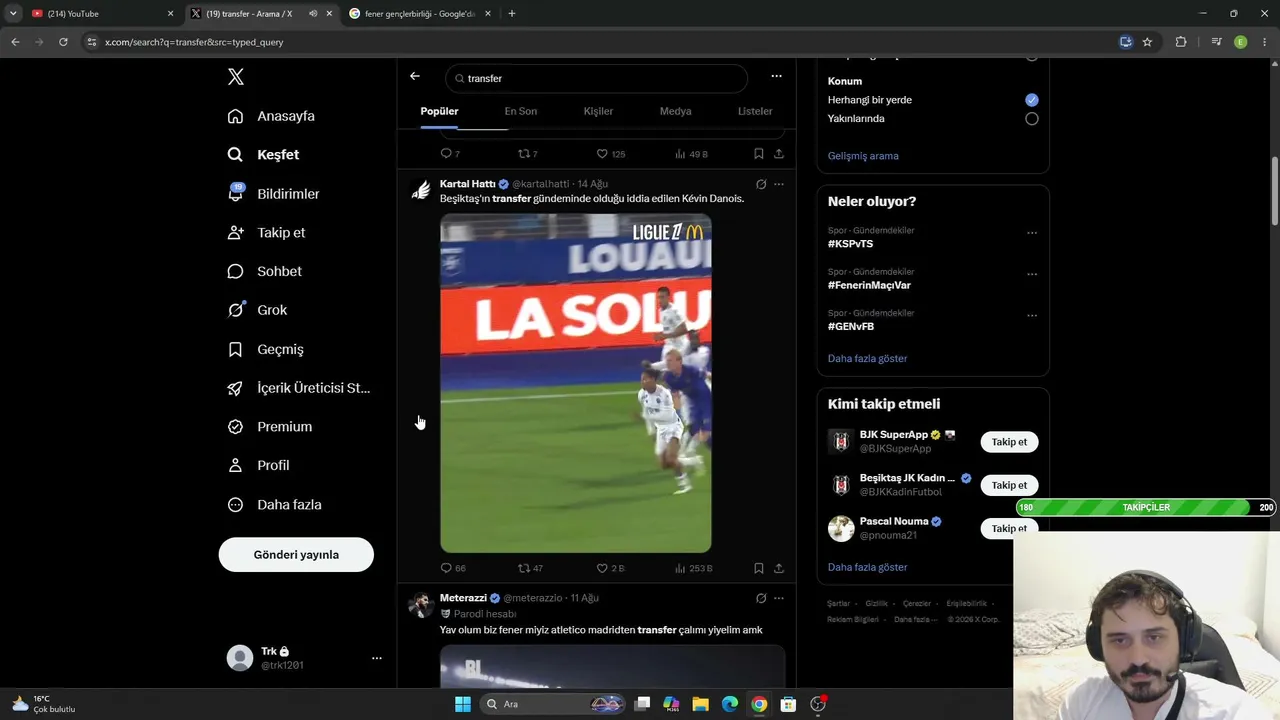Follow BJK SuperApp with Takip et
This screenshot has width=1280, height=720.
pyautogui.click(x=1009, y=442)
